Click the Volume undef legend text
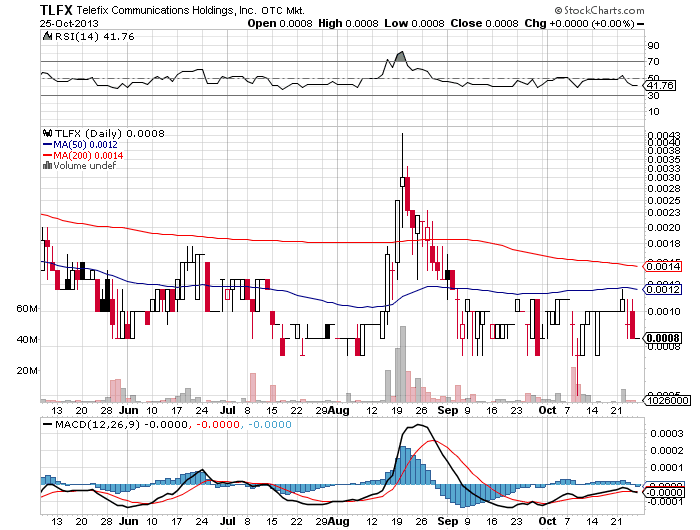Image resolution: width=700 pixels, height=530 pixels. (x=84, y=166)
